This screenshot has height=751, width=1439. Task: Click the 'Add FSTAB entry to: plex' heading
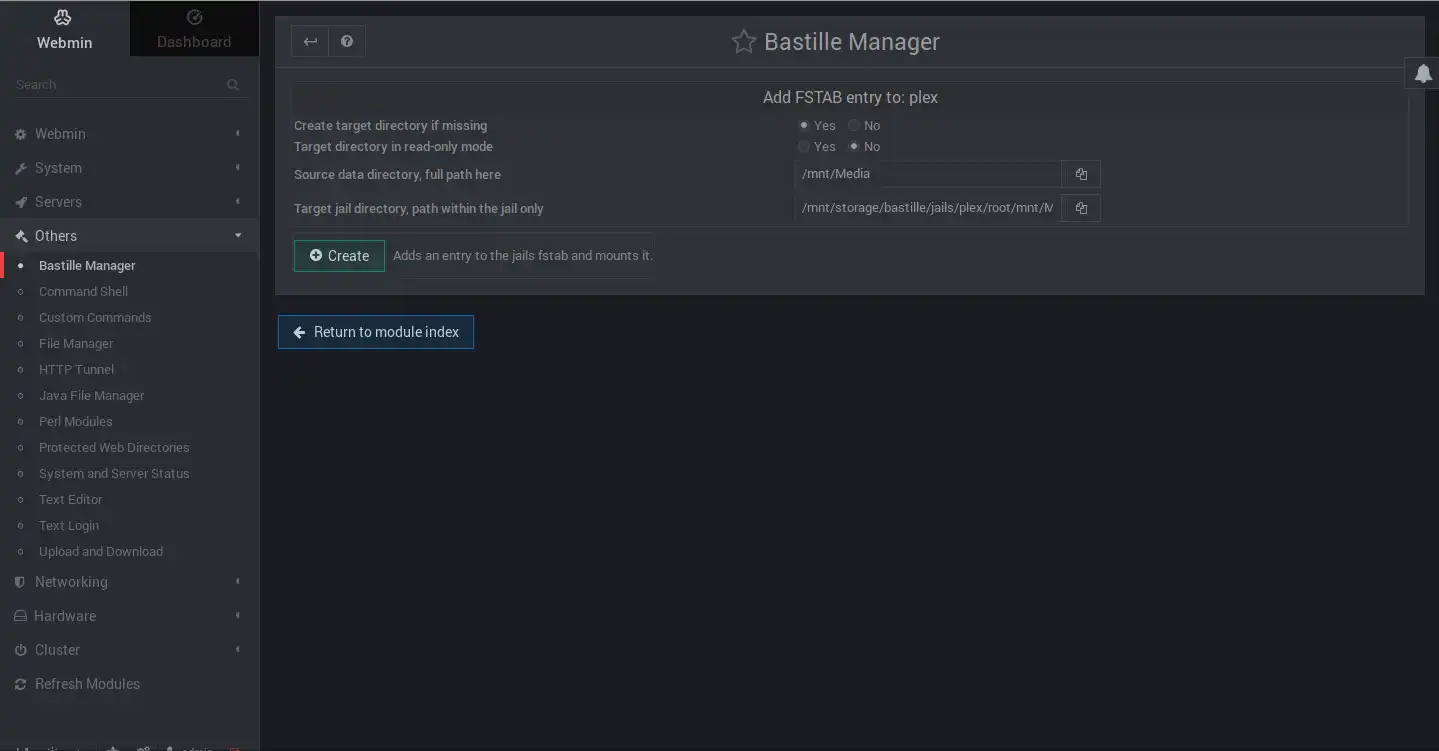point(850,97)
